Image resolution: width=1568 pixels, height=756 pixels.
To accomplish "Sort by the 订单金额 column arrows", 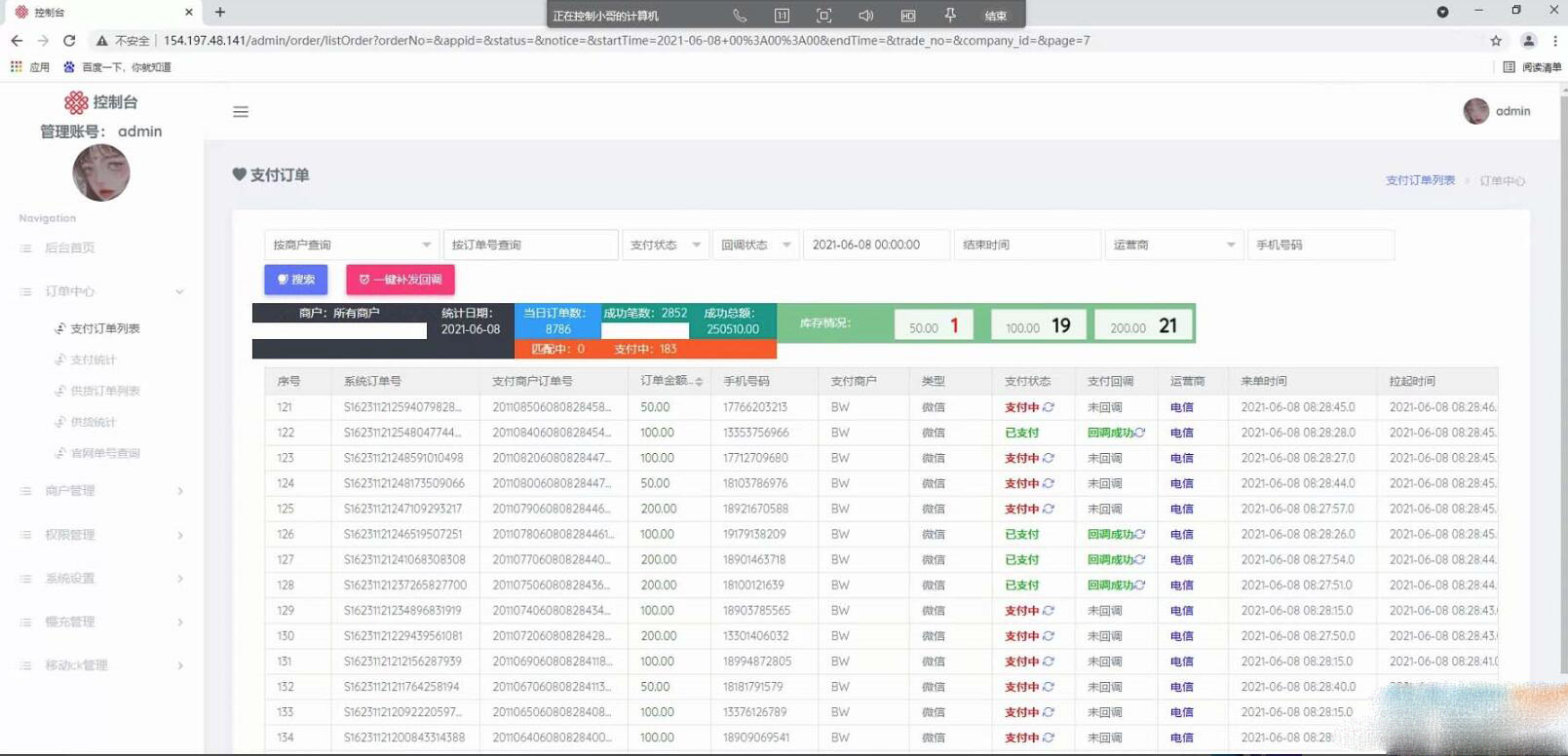I will click(x=699, y=382).
